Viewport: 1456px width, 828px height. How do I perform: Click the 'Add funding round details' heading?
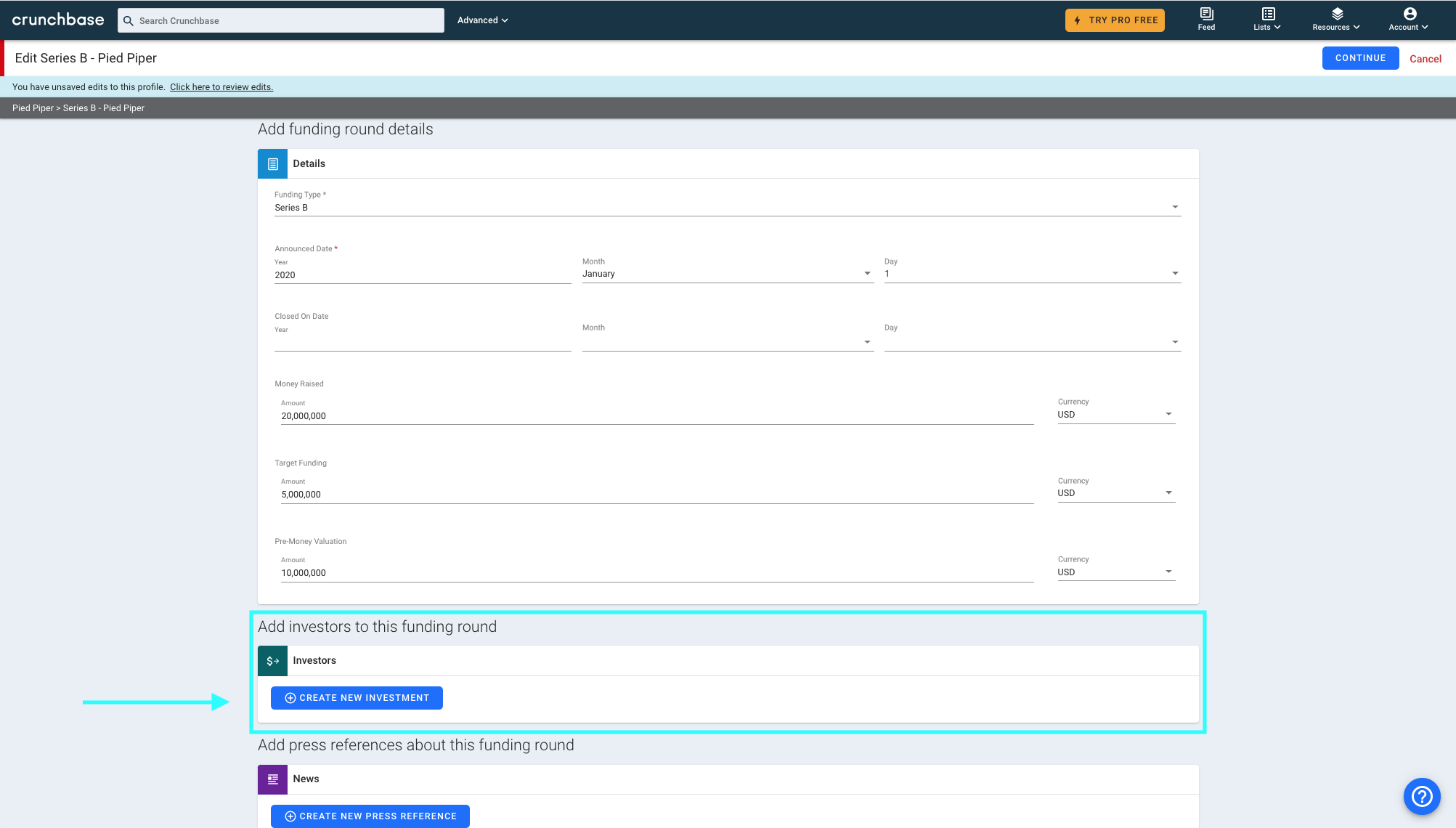point(345,129)
